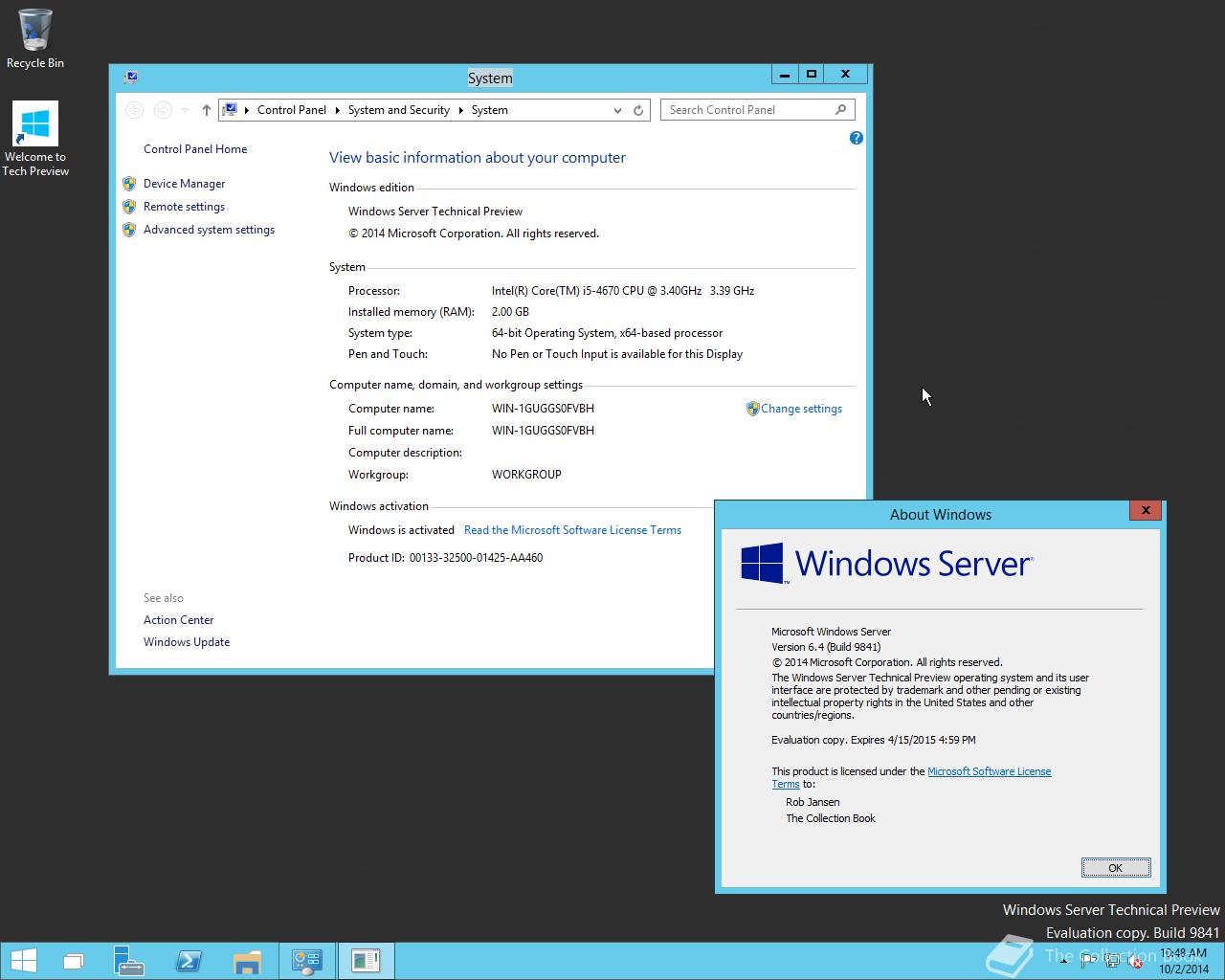
Task: Open Action Center link
Action: [178, 620]
